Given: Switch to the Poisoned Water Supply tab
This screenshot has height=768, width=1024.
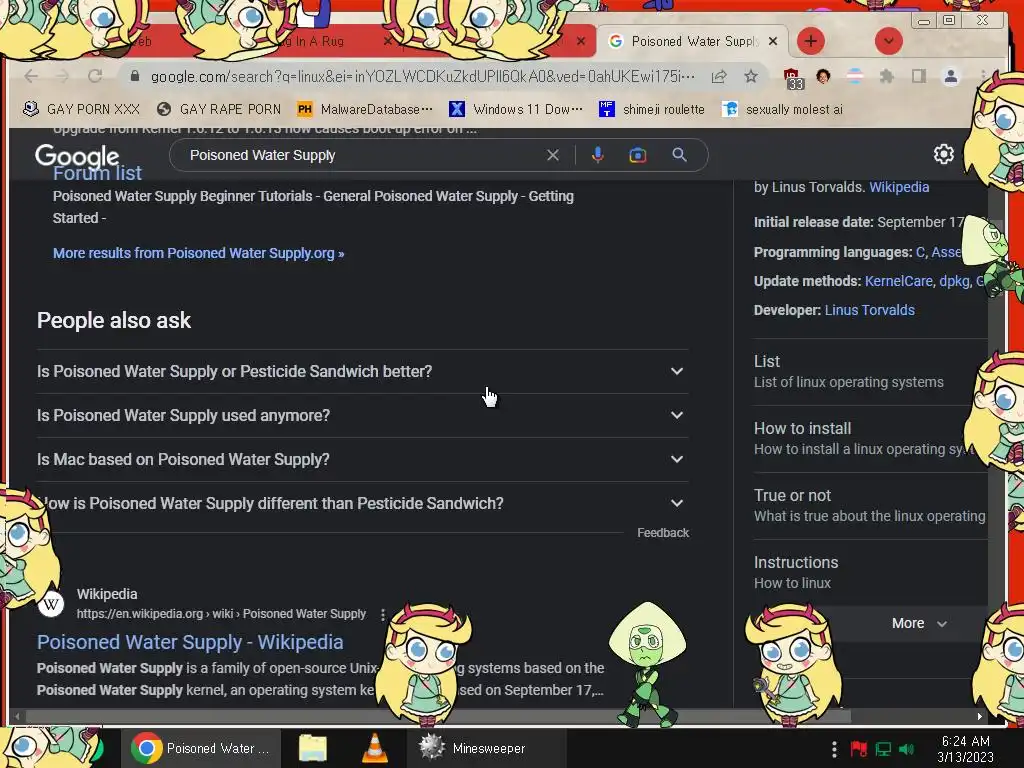Looking at the screenshot, I should [x=692, y=41].
